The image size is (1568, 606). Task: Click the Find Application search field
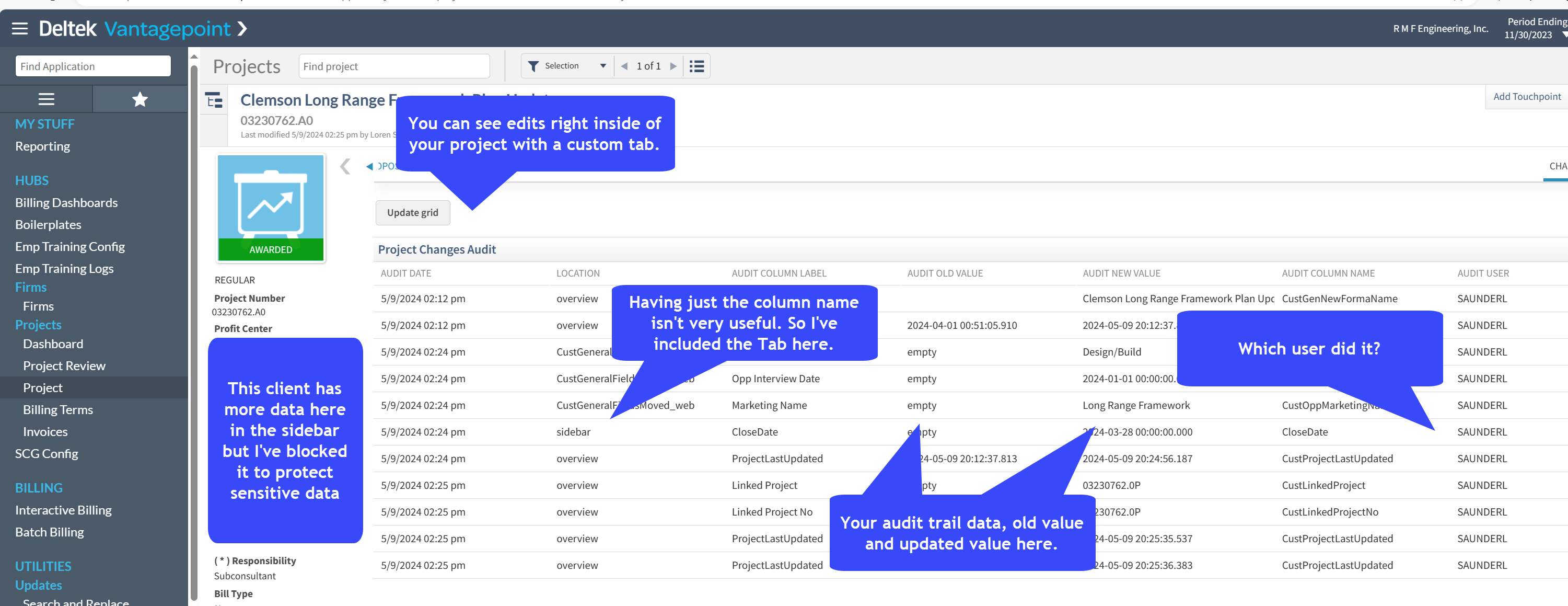[93, 66]
